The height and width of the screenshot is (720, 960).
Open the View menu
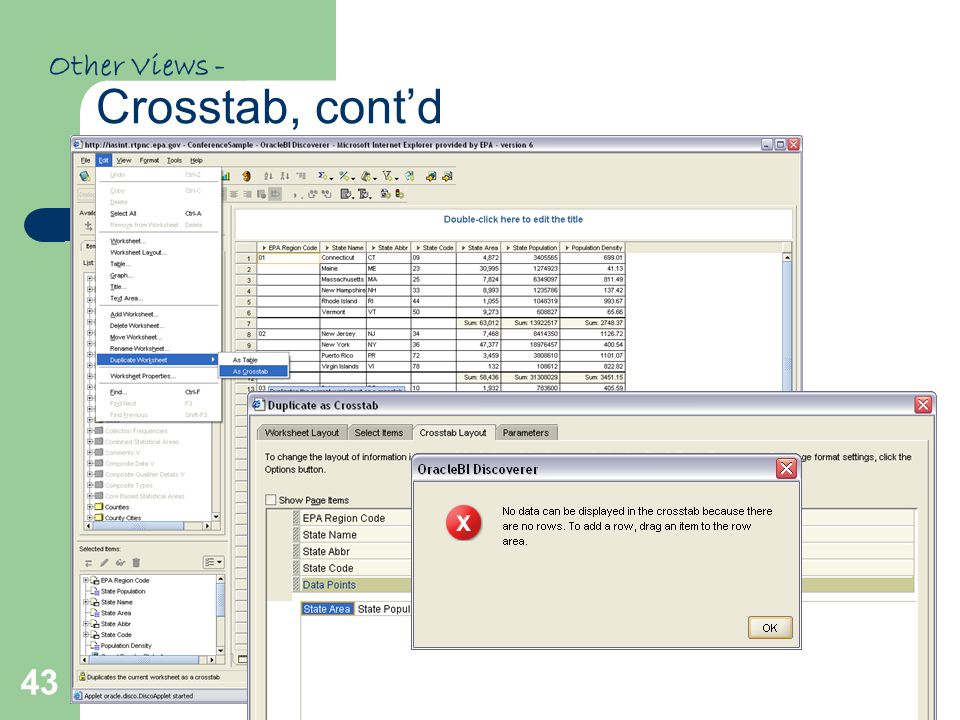124,160
